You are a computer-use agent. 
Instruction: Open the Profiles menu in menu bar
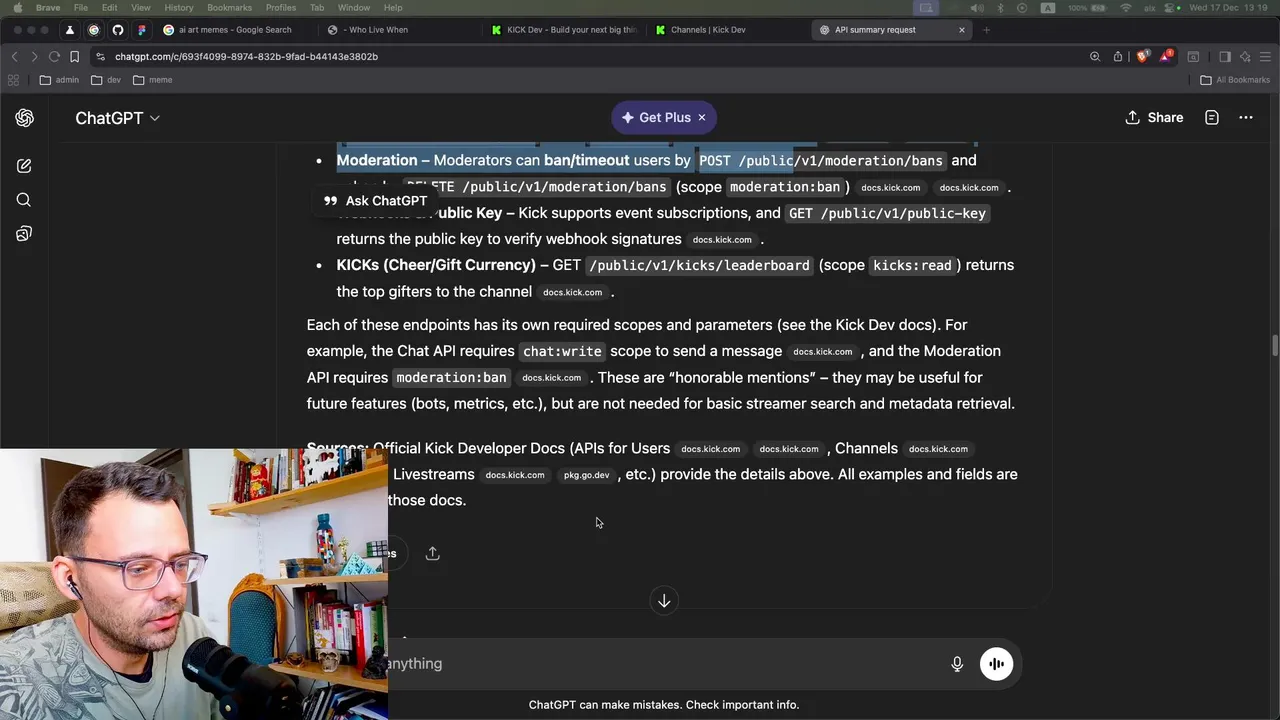point(280,8)
